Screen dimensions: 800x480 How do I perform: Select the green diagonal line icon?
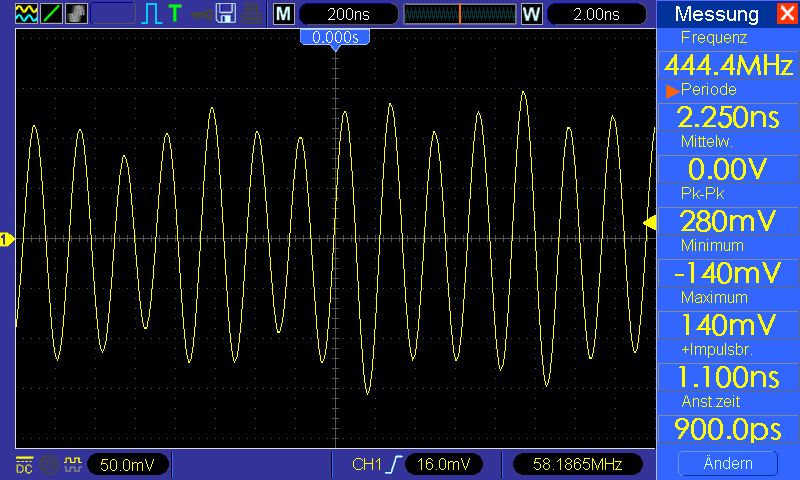51,14
